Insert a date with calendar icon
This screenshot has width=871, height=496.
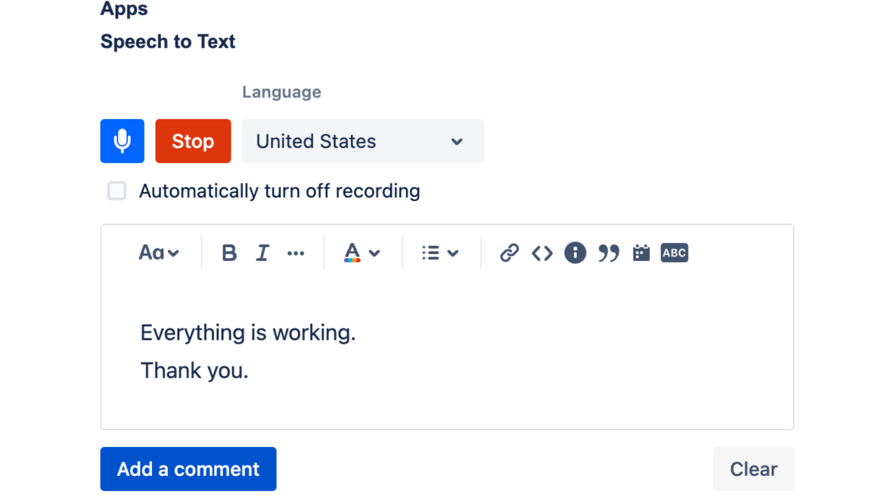(641, 253)
